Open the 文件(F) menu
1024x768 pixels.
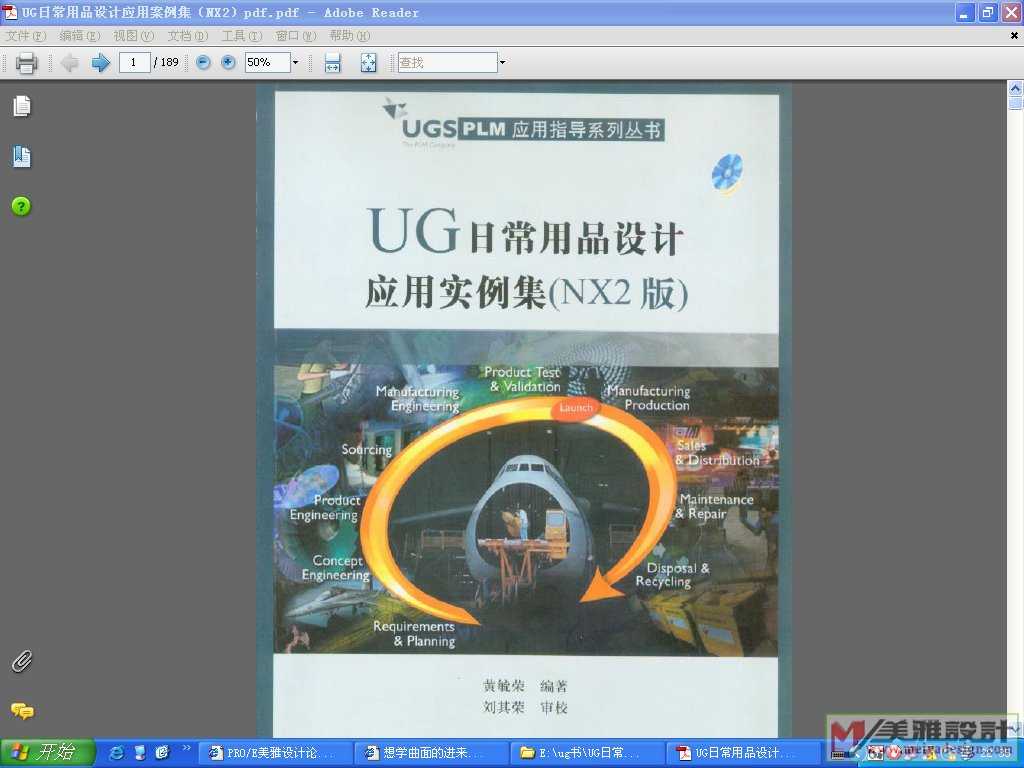[25, 36]
